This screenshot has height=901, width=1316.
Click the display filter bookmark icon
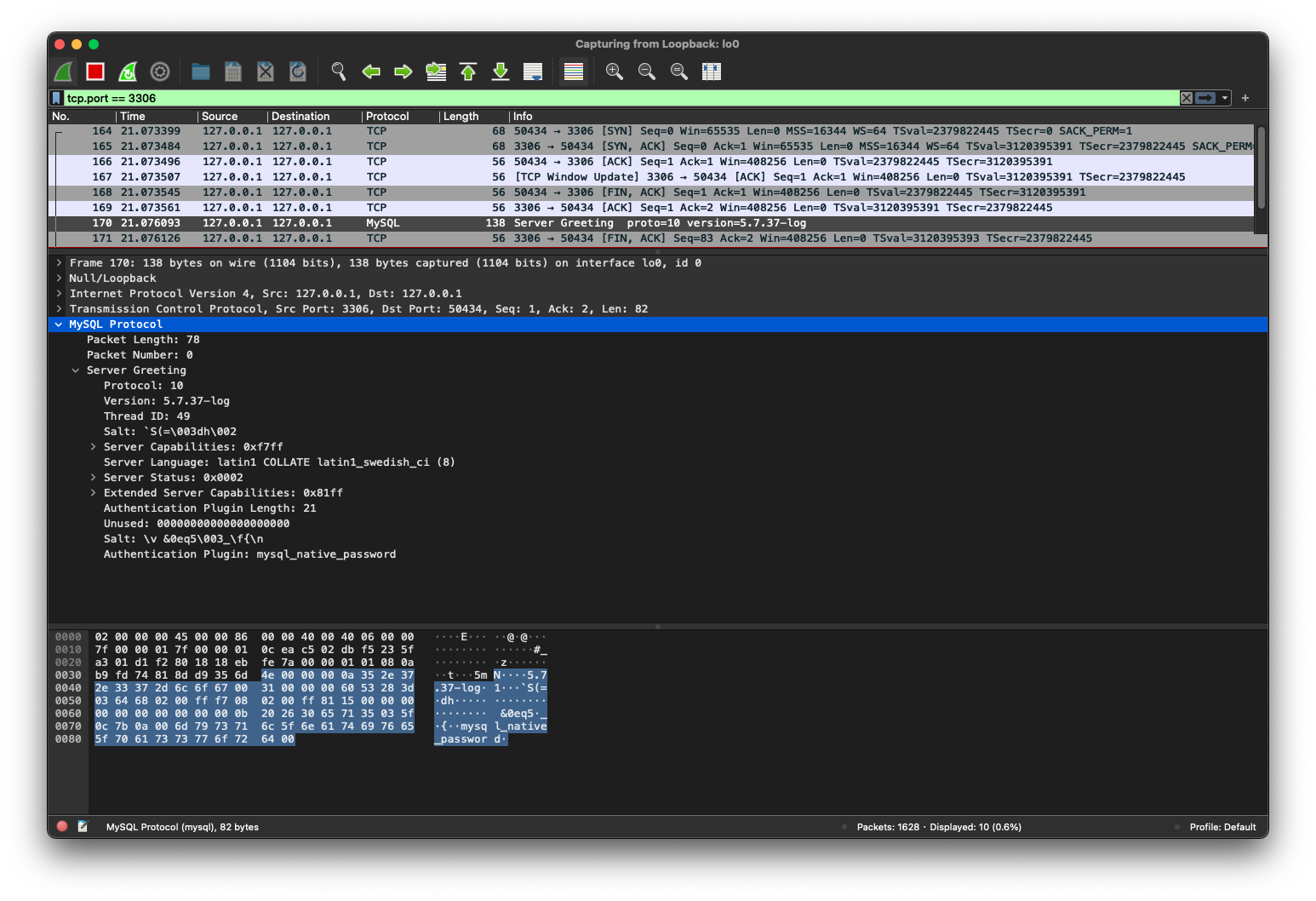(57, 98)
